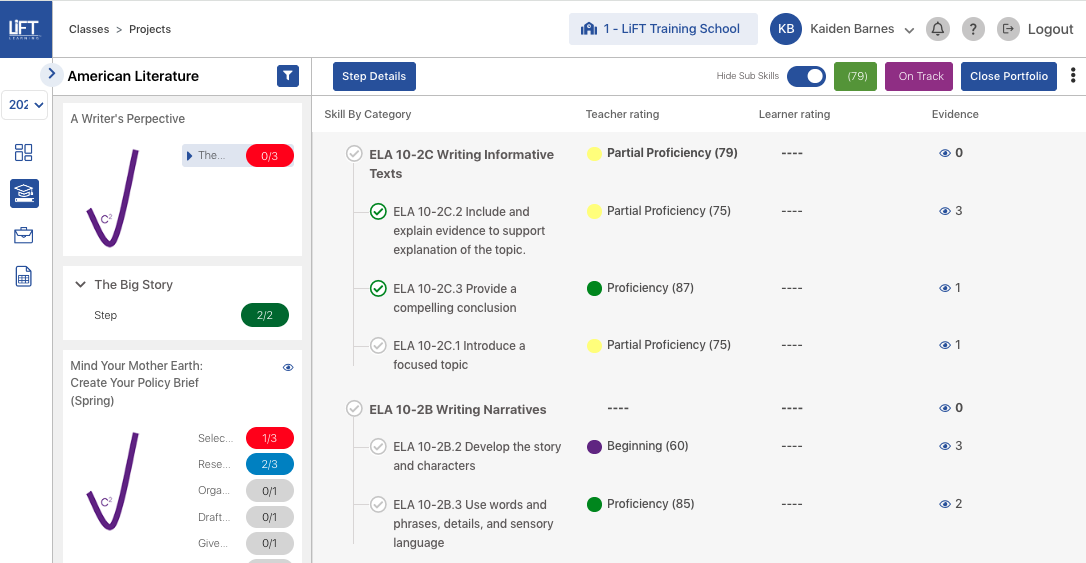The image size is (1086, 563).
Task: Open the dashboard icon in left sidebar
Action: (x=24, y=152)
